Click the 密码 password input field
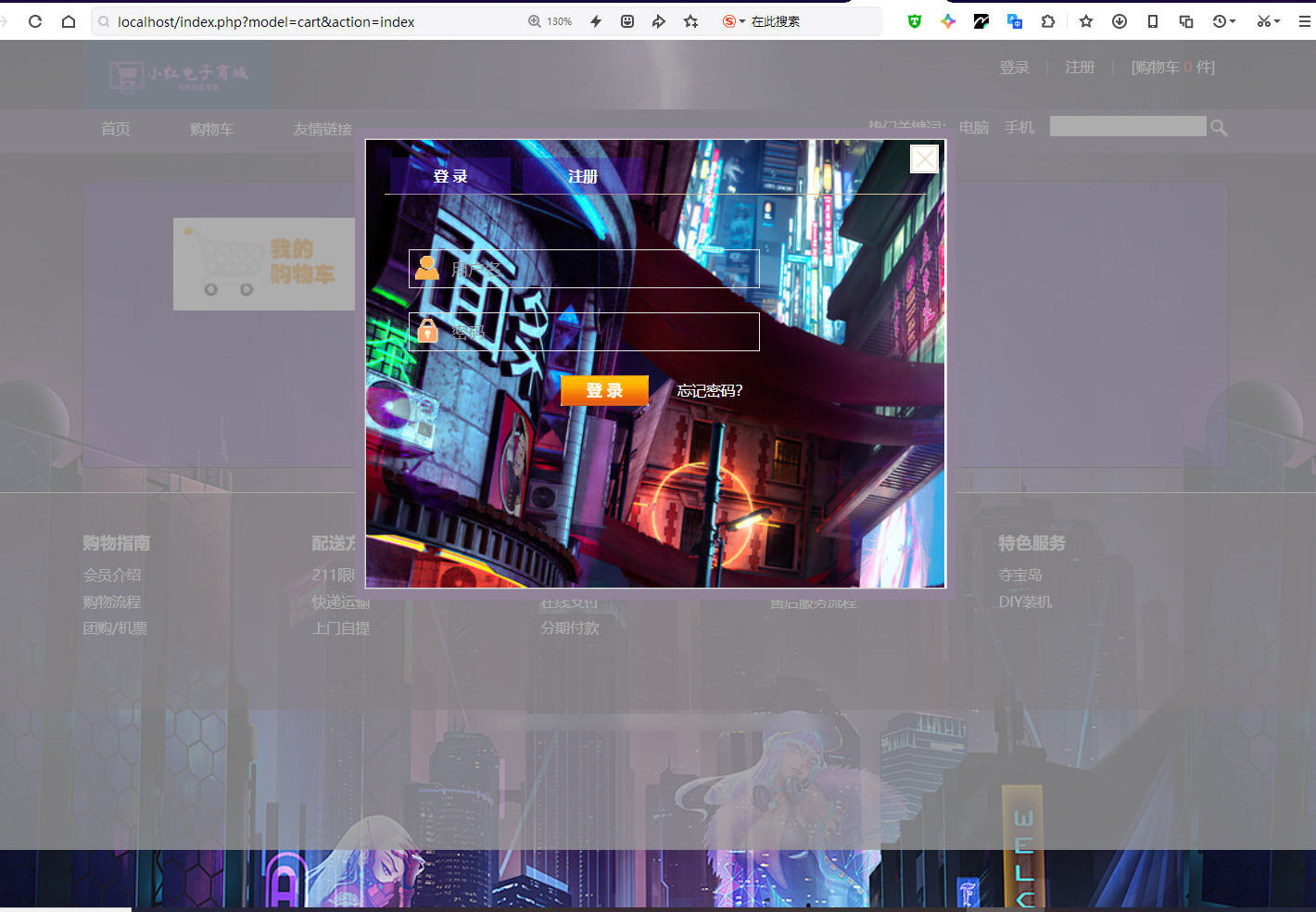The image size is (1316, 912). click(x=584, y=332)
